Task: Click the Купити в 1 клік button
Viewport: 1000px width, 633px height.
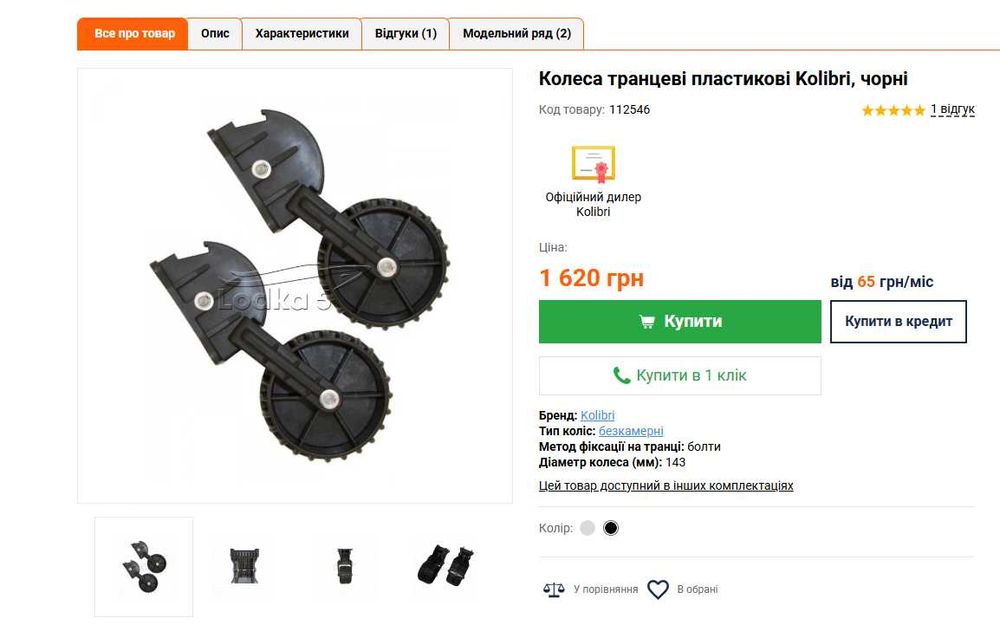Action: coord(680,375)
